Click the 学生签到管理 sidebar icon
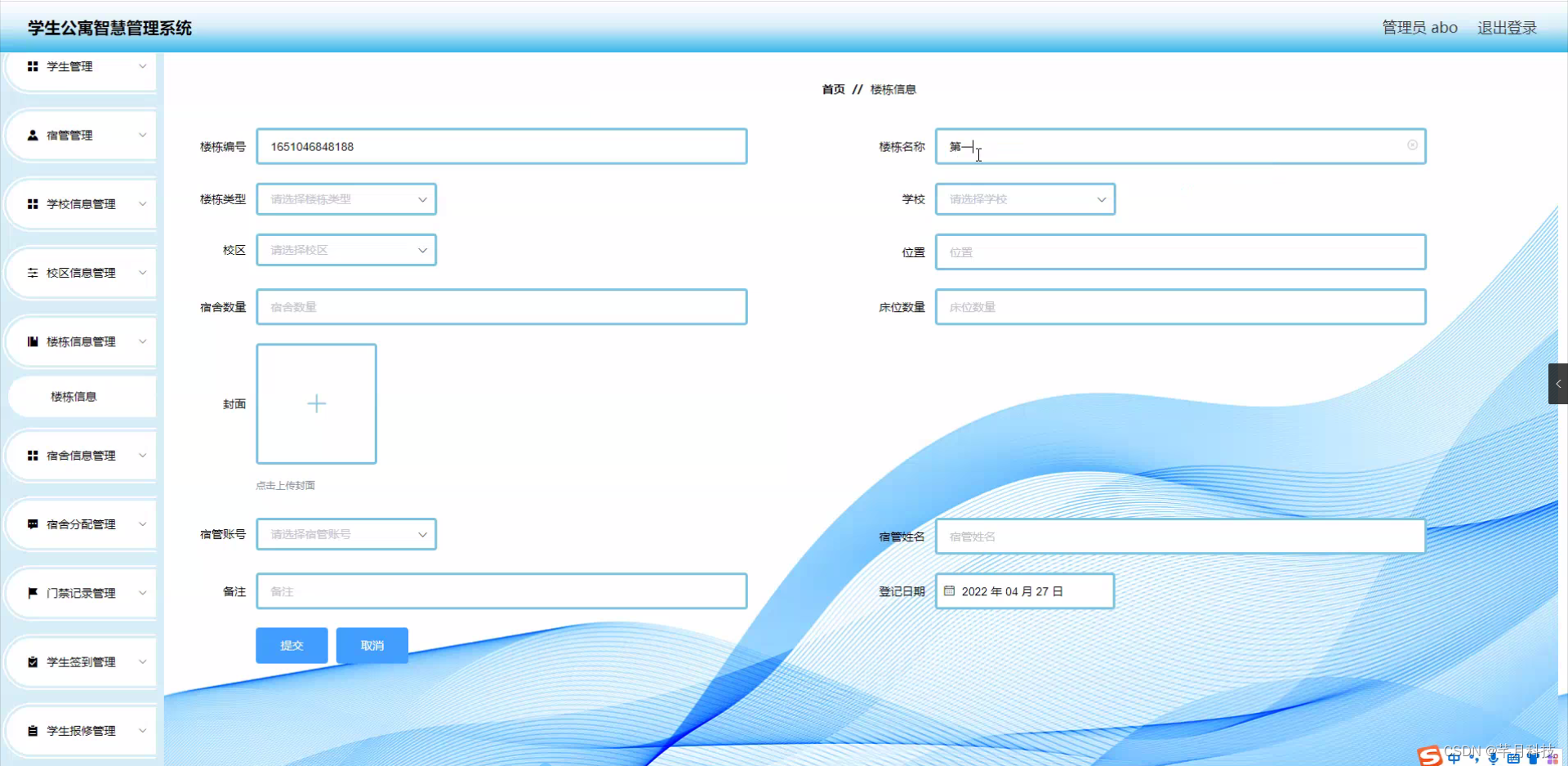1568x766 pixels. tap(33, 661)
